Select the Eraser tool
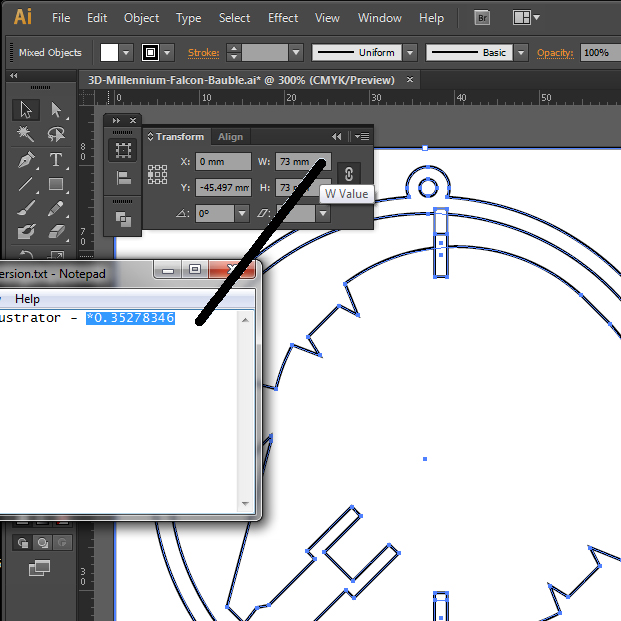Viewport: 621px width, 621px height. tap(56, 232)
